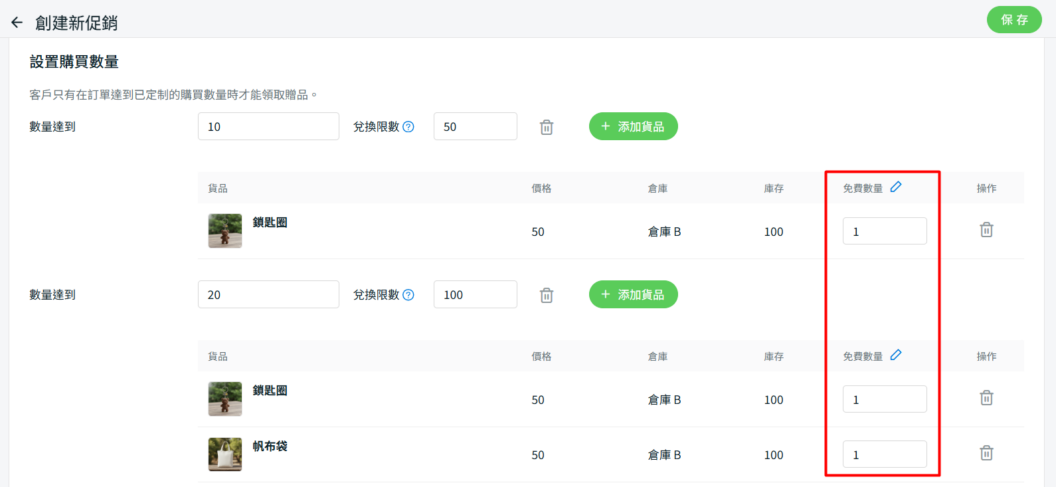Click the 兌換限數 field showing 50

[x=475, y=127]
